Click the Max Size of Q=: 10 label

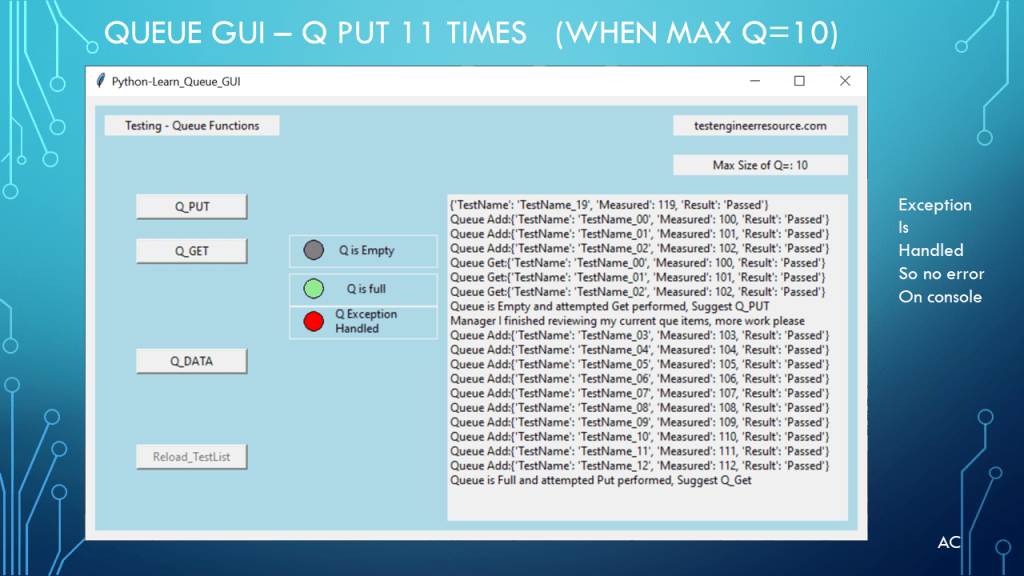tap(760, 165)
